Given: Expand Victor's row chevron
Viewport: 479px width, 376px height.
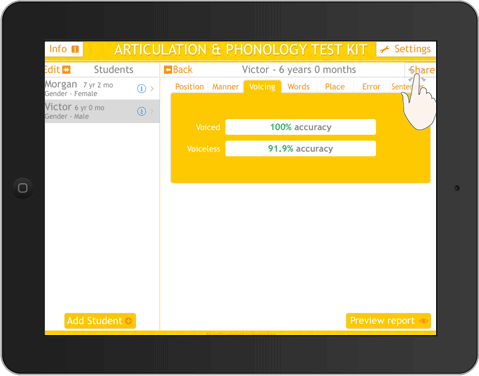Looking at the screenshot, I should tap(152, 111).
